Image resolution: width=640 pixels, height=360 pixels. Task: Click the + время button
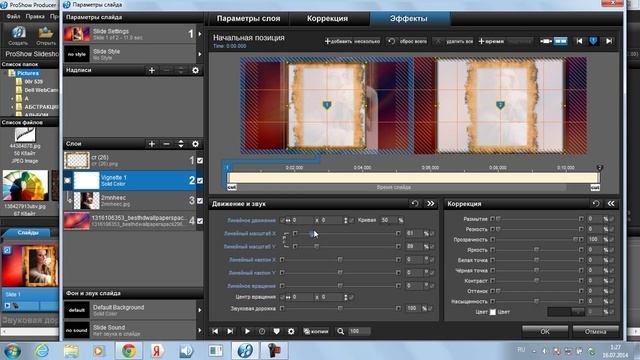click(x=491, y=41)
